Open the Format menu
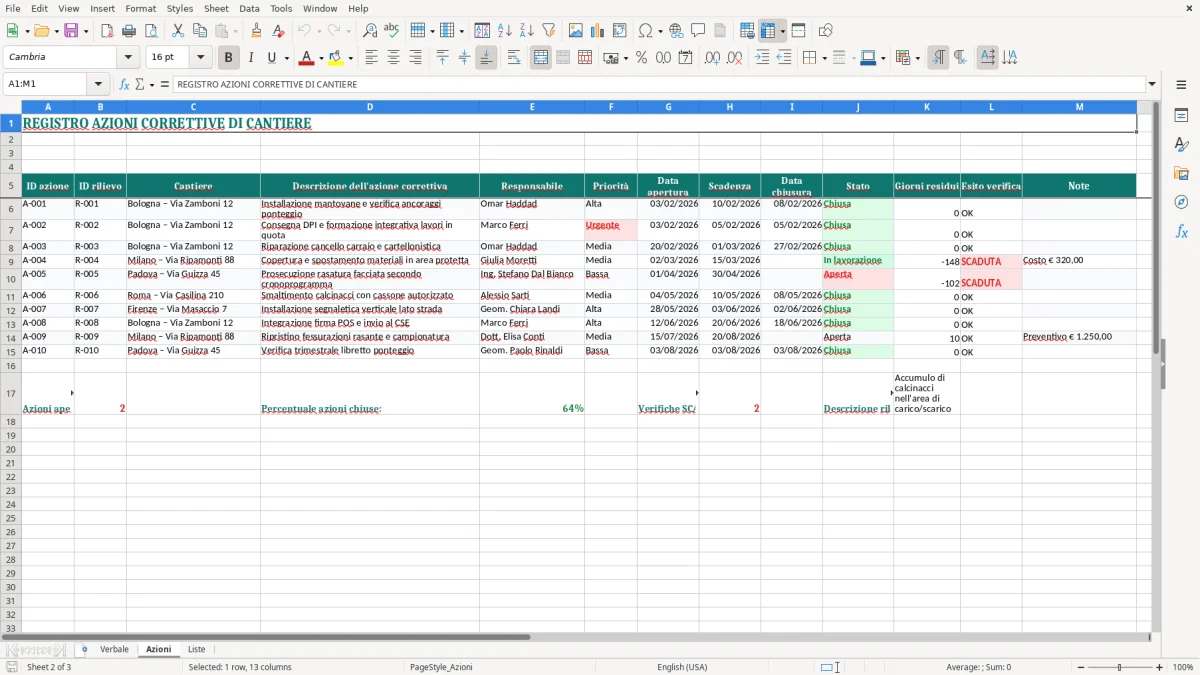 pyautogui.click(x=140, y=8)
